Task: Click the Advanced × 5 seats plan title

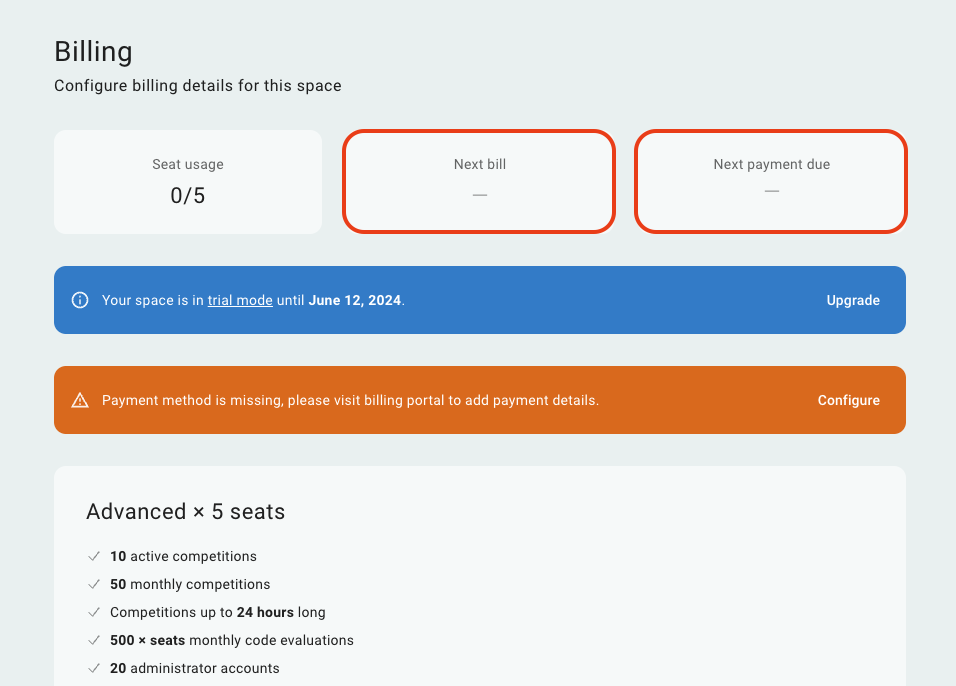Action: click(x=186, y=512)
